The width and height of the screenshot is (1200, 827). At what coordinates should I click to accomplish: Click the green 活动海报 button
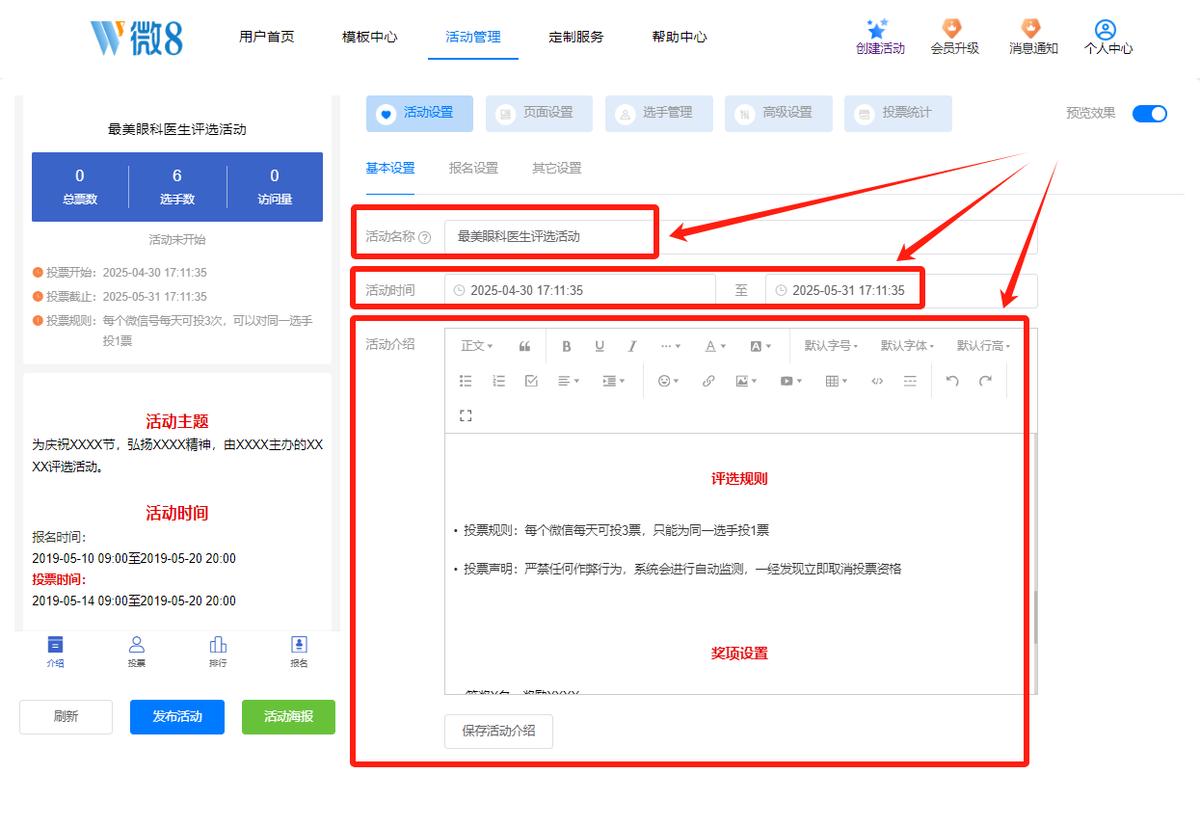[x=288, y=717]
